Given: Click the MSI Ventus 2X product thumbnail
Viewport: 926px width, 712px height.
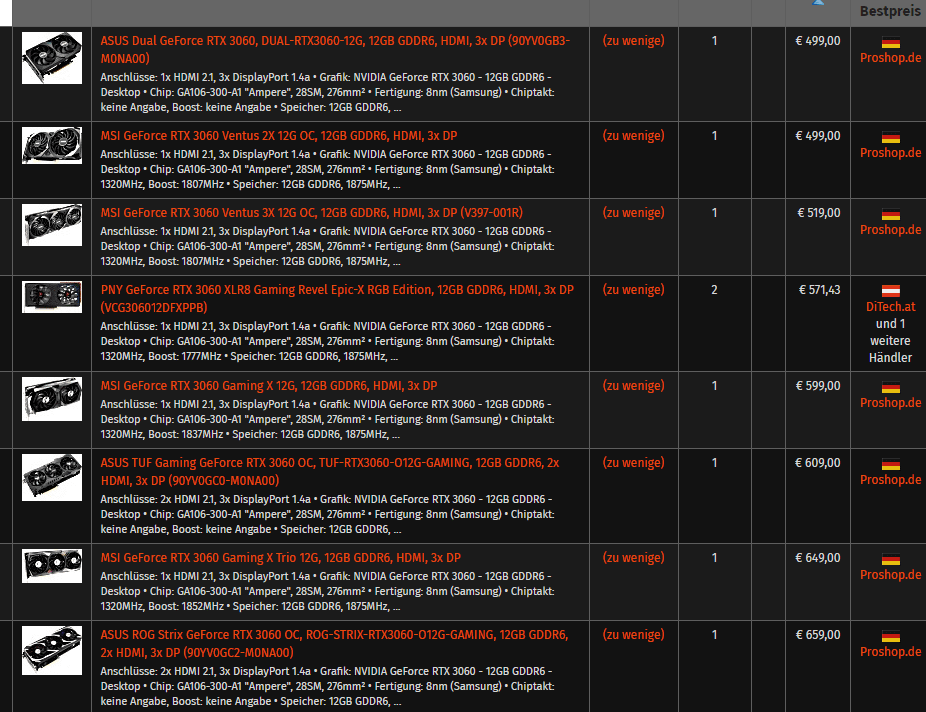Looking at the screenshot, I should [x=52, y=145].
